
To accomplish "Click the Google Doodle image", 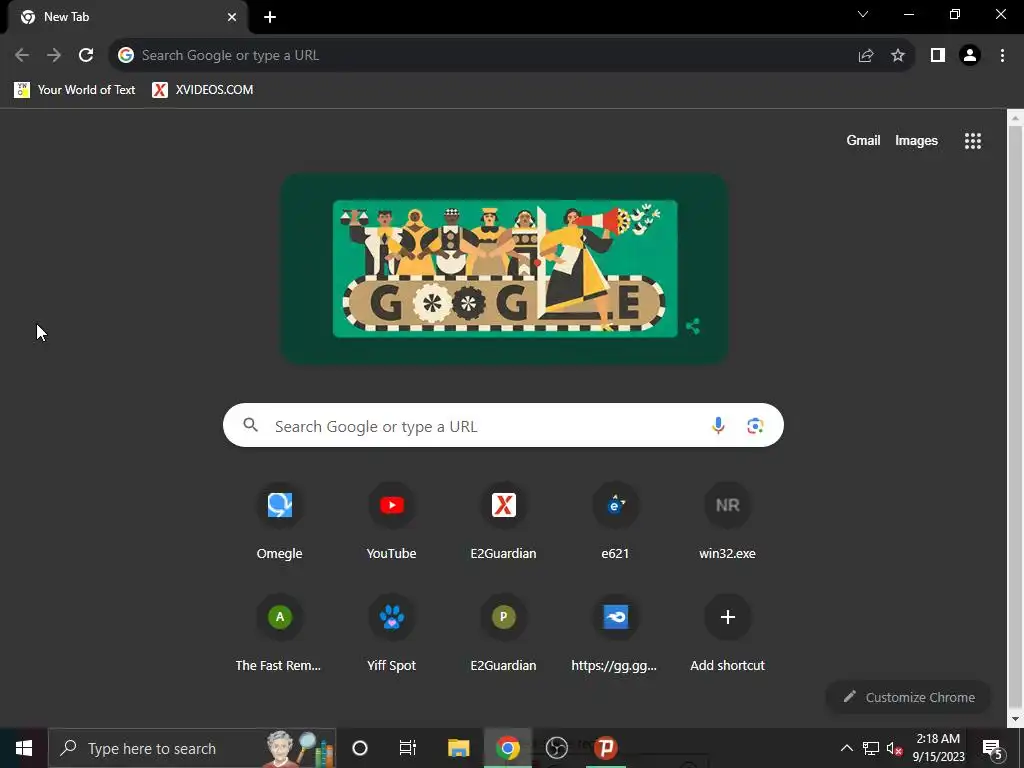I will 505,268.
